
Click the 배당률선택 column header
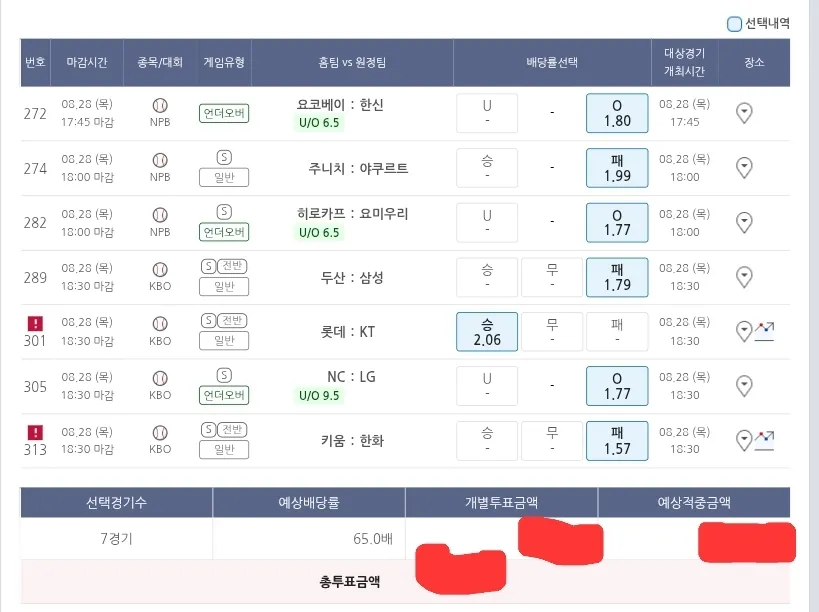(552, 62)
